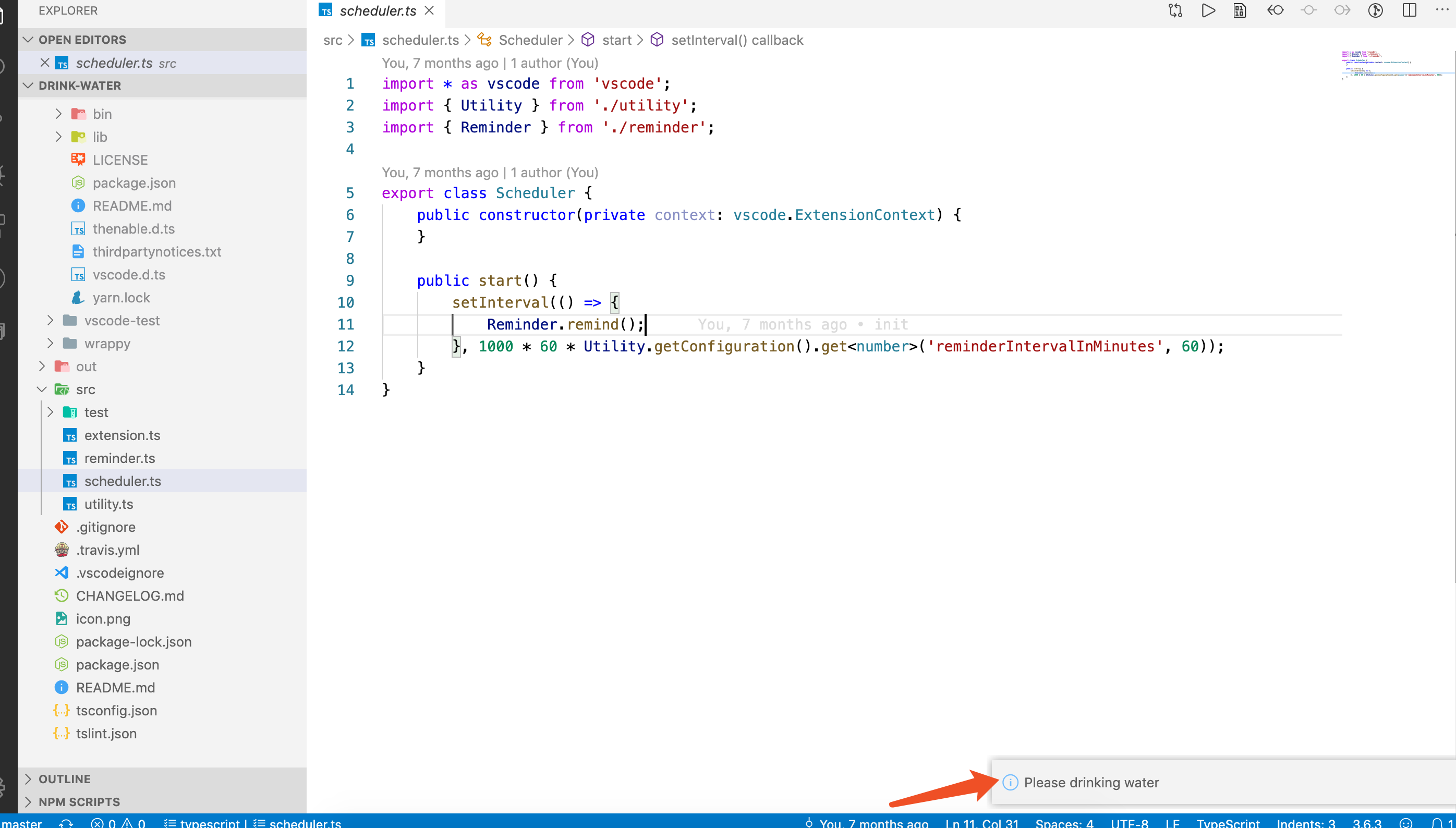This screenshot has height=828, width=1456.
Task: Expand the OUTLINE section
Action: [64, 778]
